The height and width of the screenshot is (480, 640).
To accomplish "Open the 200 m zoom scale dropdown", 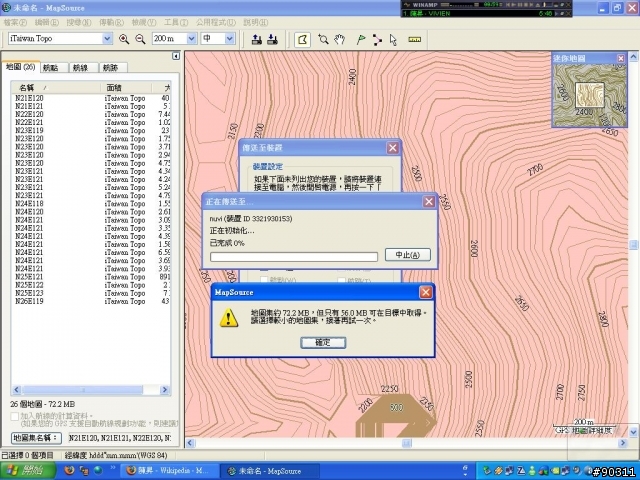I will [x=191, y=39].
